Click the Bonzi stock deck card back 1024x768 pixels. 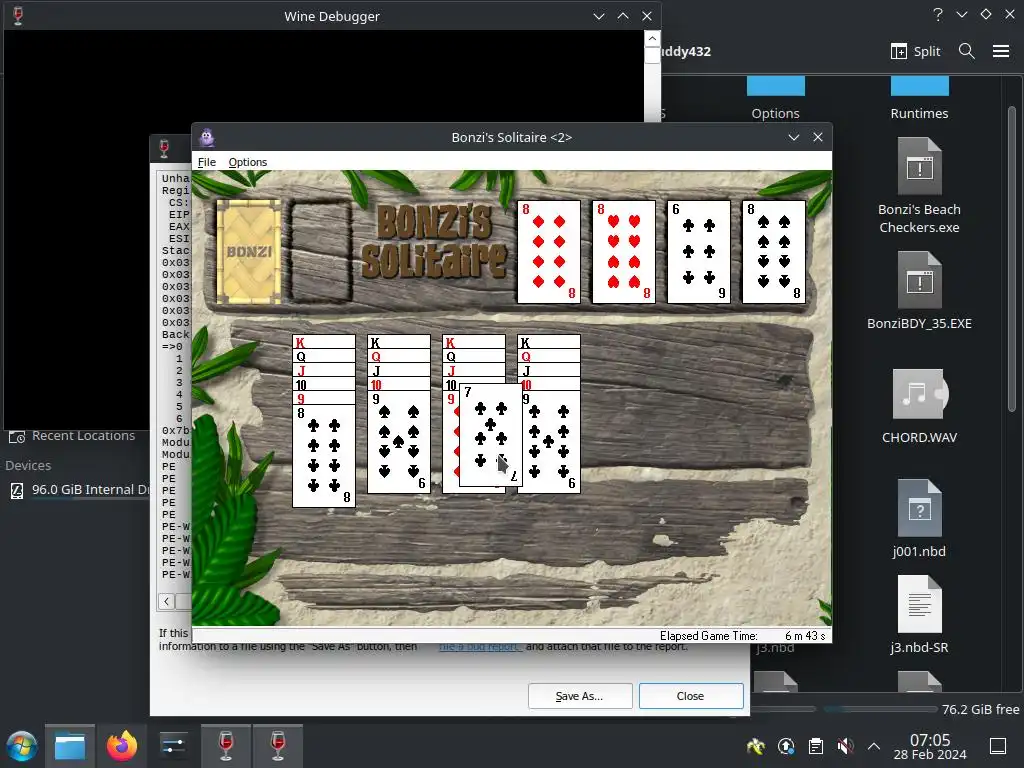(x=249, y=251)
